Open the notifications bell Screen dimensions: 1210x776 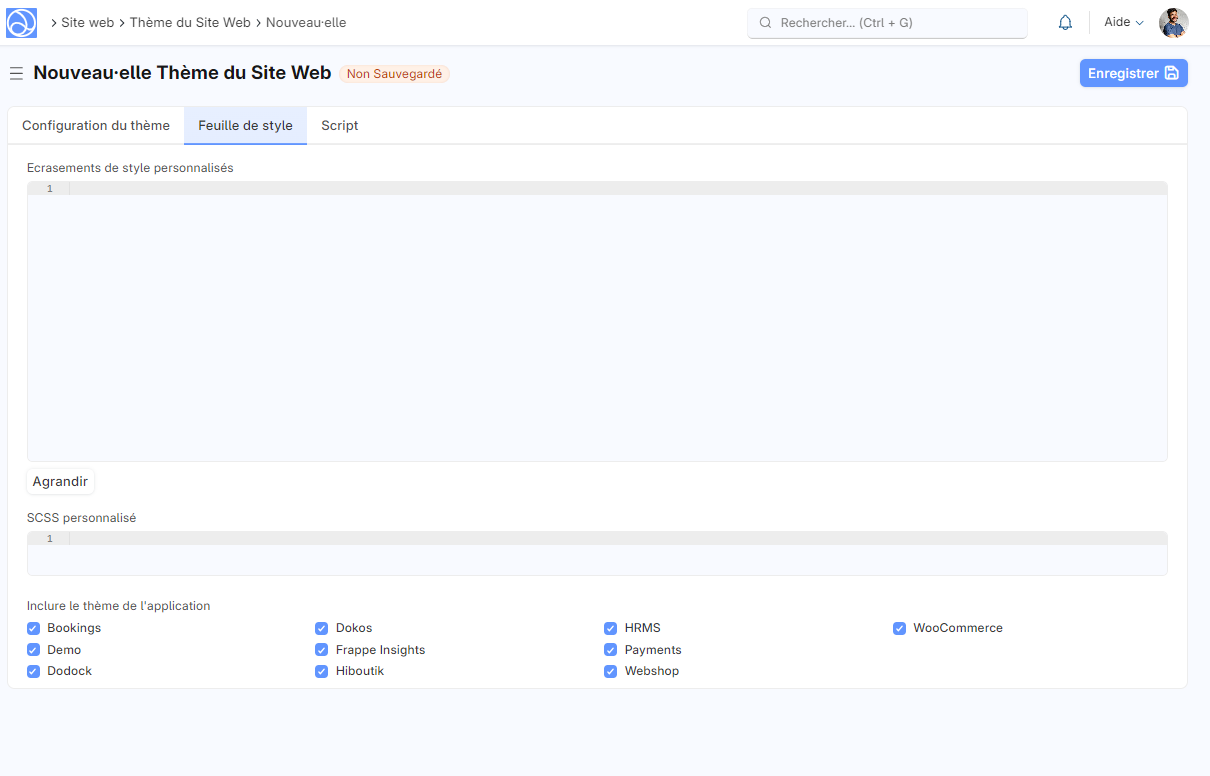click(x=1065, y=22)
